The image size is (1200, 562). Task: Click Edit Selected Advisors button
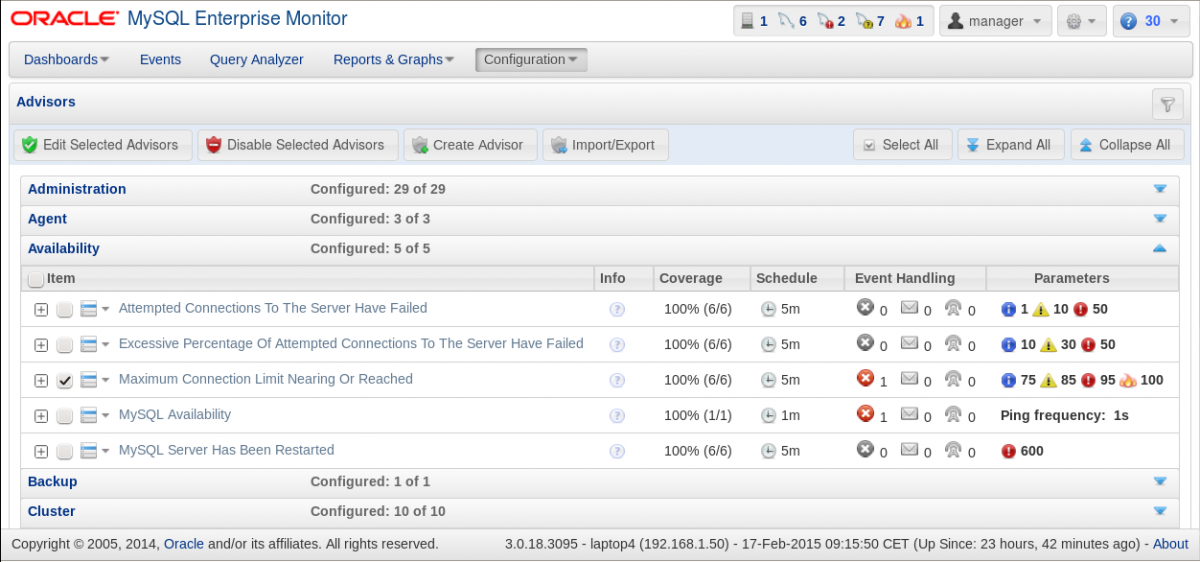click(102, 145)
